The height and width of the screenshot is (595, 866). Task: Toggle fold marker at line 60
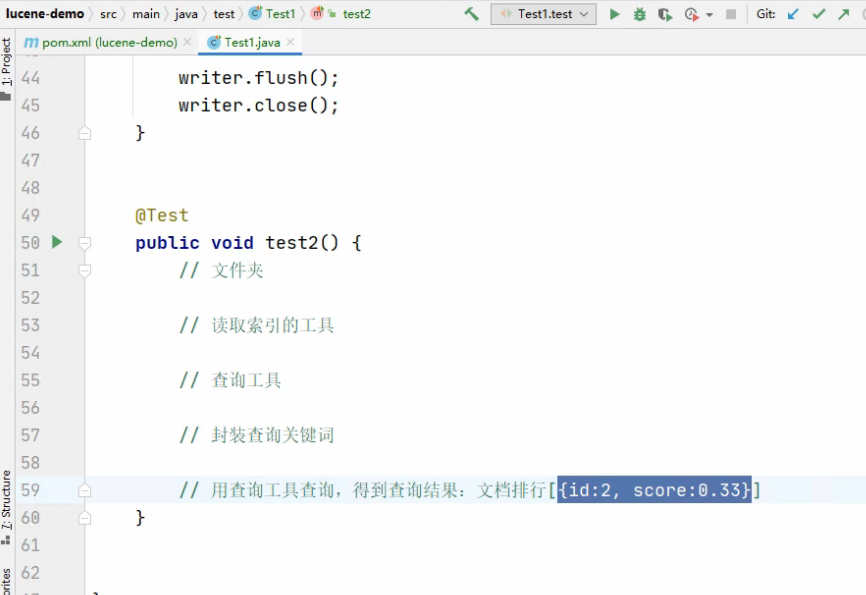(85, 518)
